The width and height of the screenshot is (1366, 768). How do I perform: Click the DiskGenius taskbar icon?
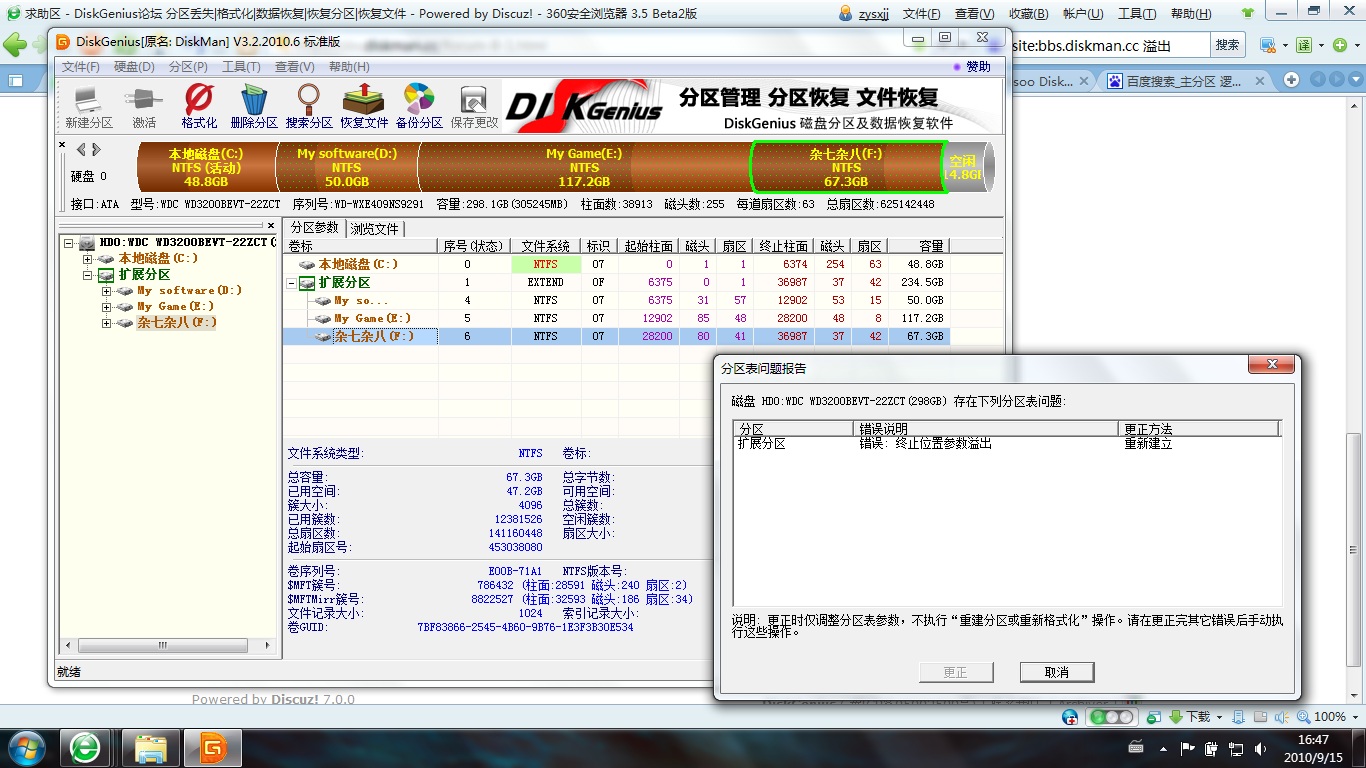(x=214, y=748)
